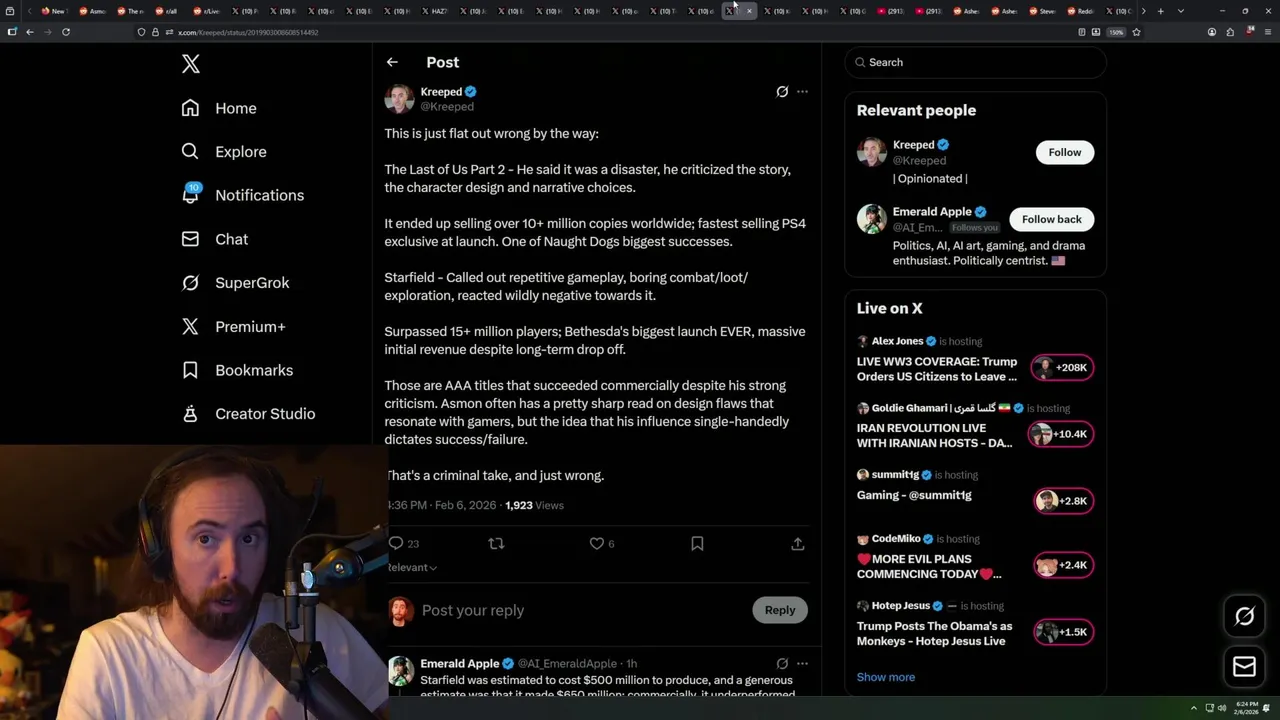Click the browser zoom level 150% indicator
Image resolution: width=1280 pixels, height=720 pixels.
[1116, 32]
